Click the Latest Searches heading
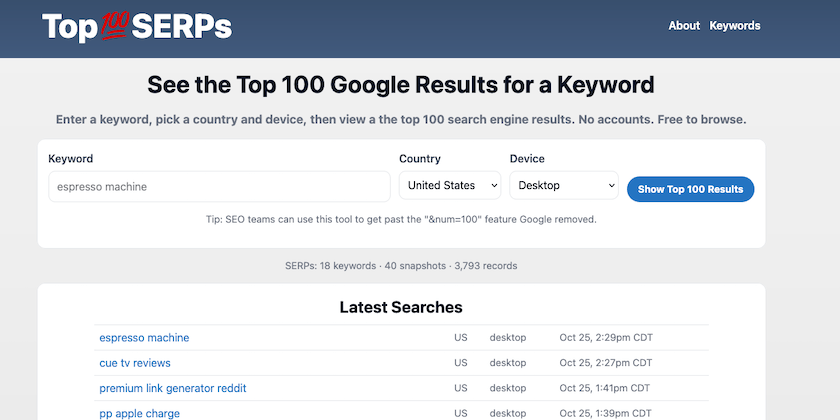The height and width of the screenshot is (420, 840). (x=401, y=307)
